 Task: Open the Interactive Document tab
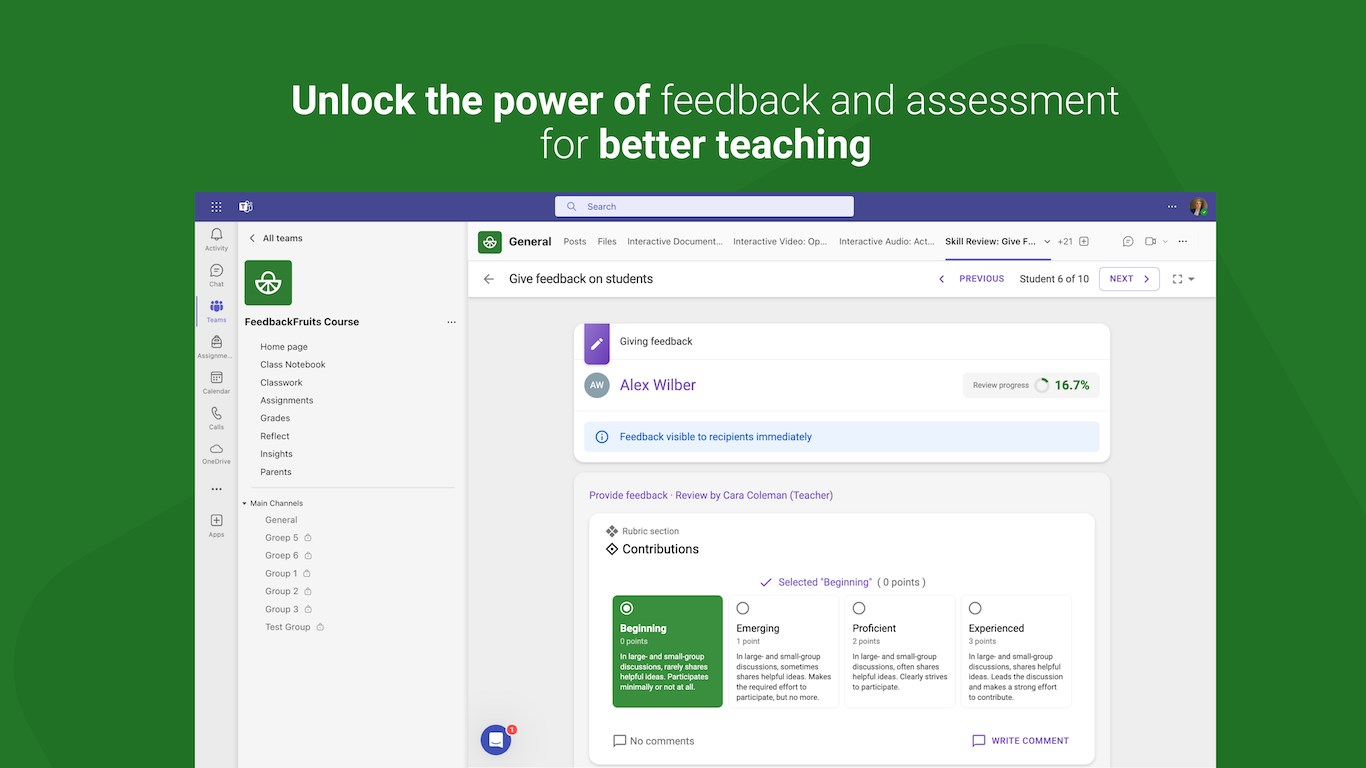click(675, 241)
